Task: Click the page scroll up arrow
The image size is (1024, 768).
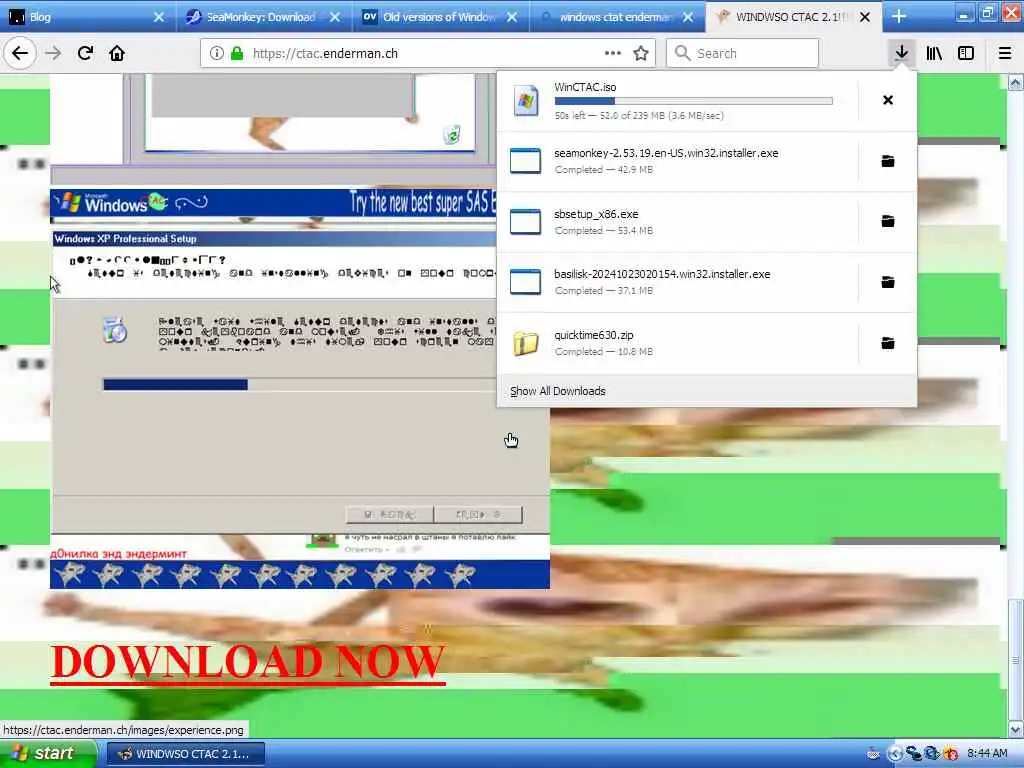Action: 1016,82
